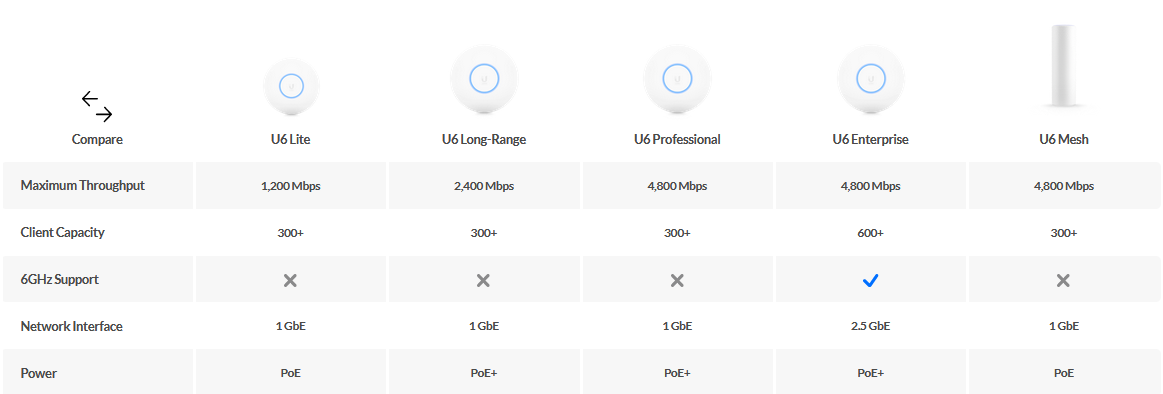The image size is (1163, 394).
Task: Select the Client Capacity row label
Action: point(62,232)
